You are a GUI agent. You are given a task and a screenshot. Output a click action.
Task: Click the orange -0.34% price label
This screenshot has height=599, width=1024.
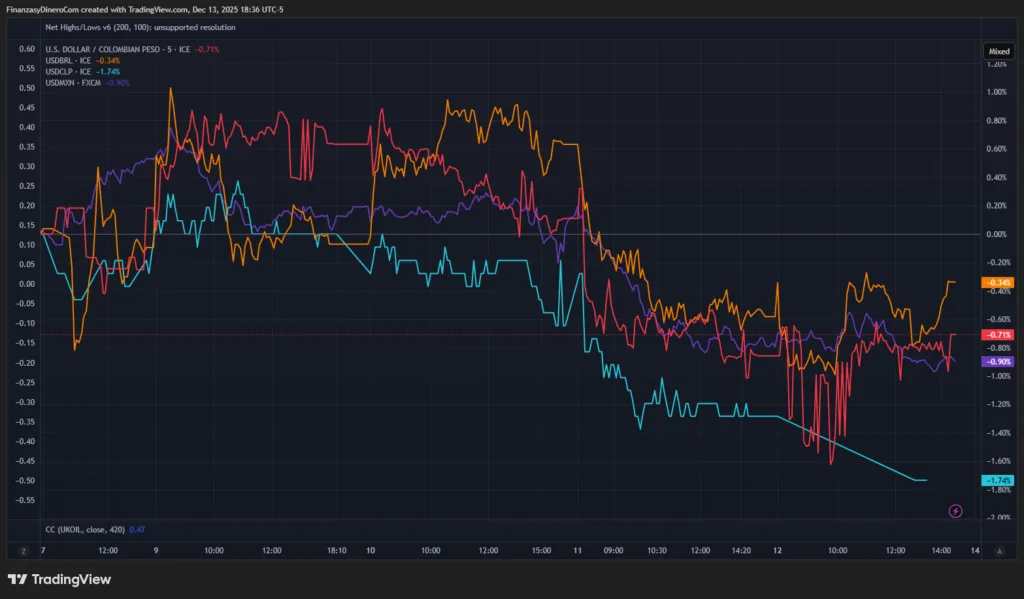(999, 283)
